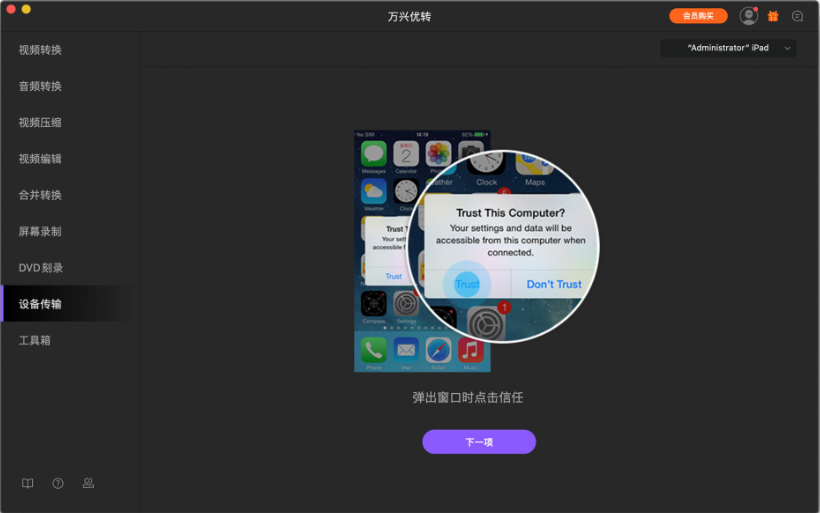
Task: Switch to 音频转换 in sidebar
Action: (x=40, y=86)
